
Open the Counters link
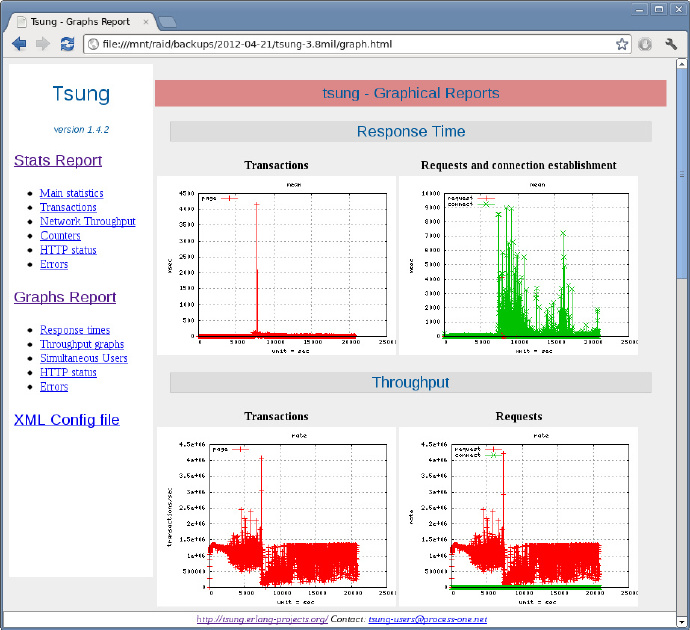[60, 235]
